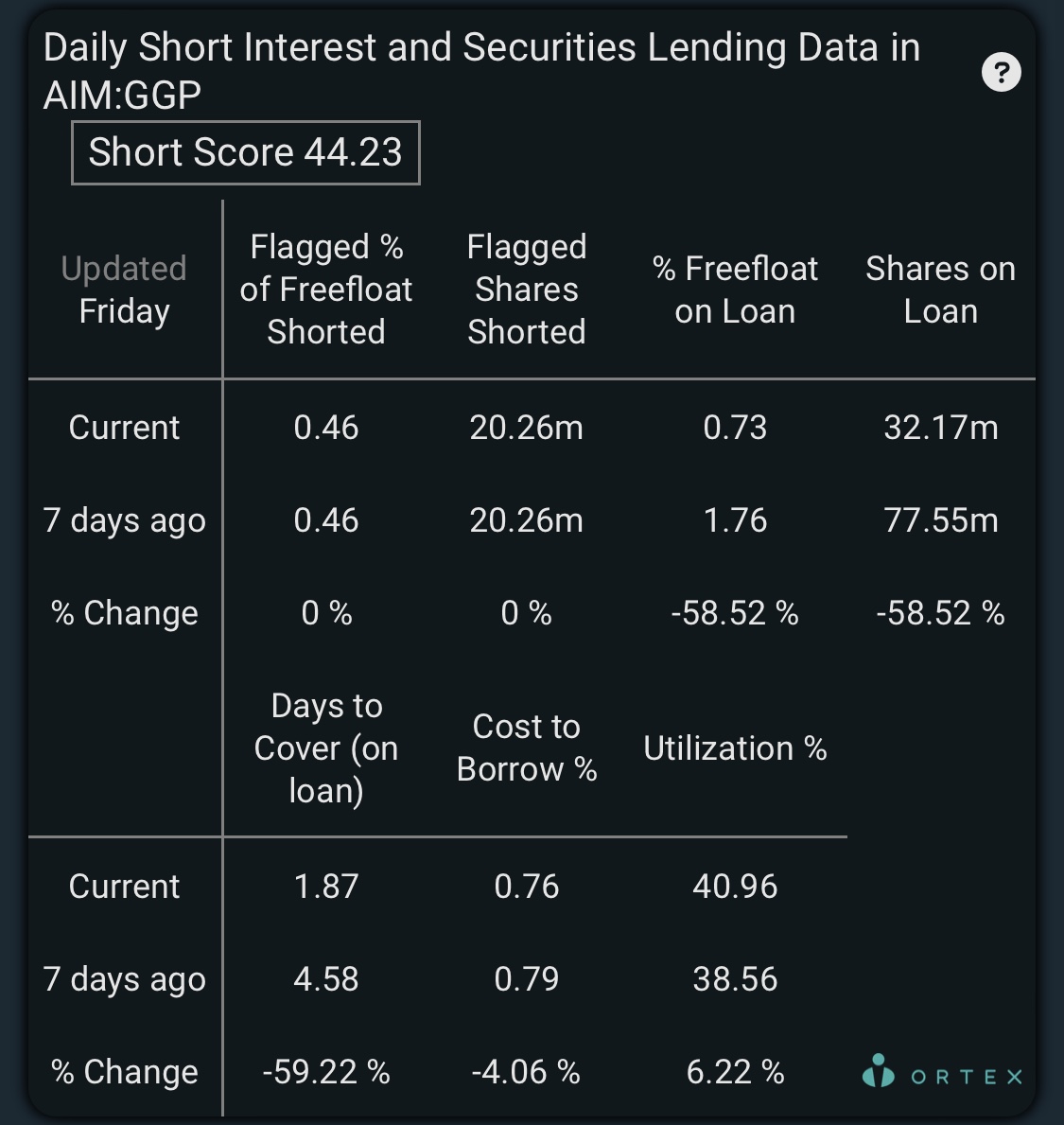Select the 6.22 % utilization change value
The height and width of the screenshot is (1125, 1064).
[x=735, y=1072]
